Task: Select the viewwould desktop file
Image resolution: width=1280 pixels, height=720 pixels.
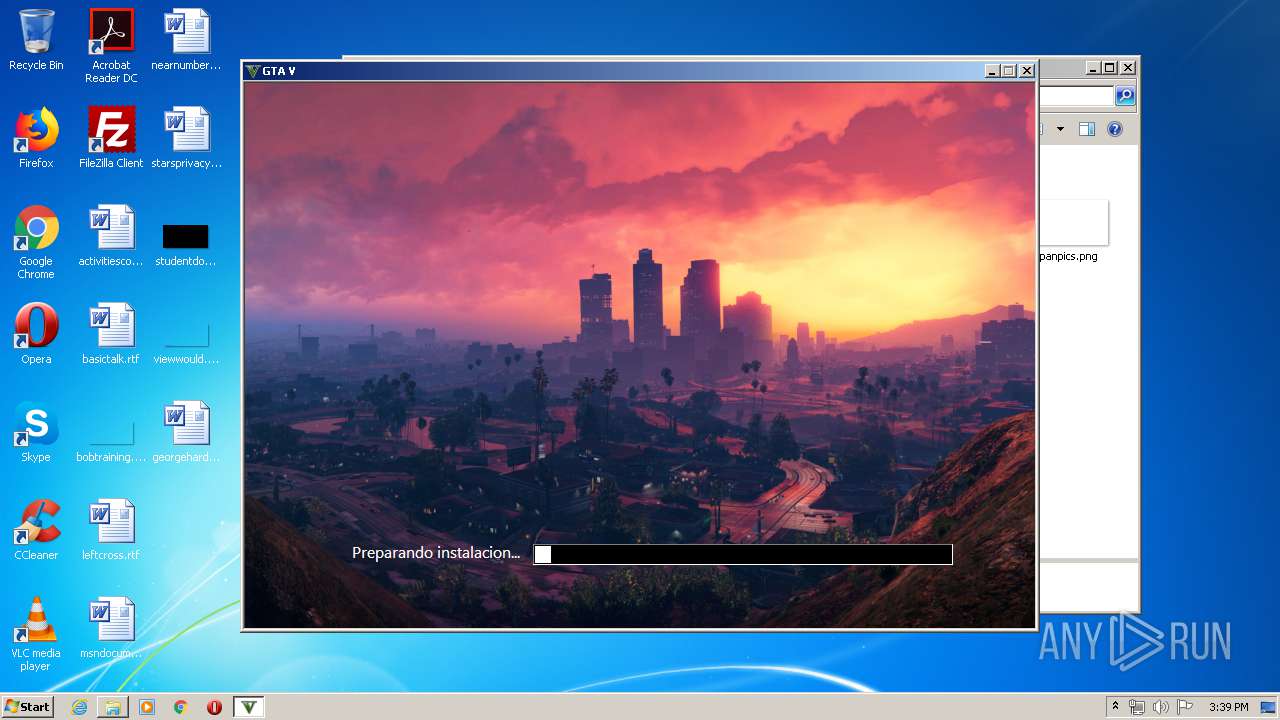Action: pos(186,344)
